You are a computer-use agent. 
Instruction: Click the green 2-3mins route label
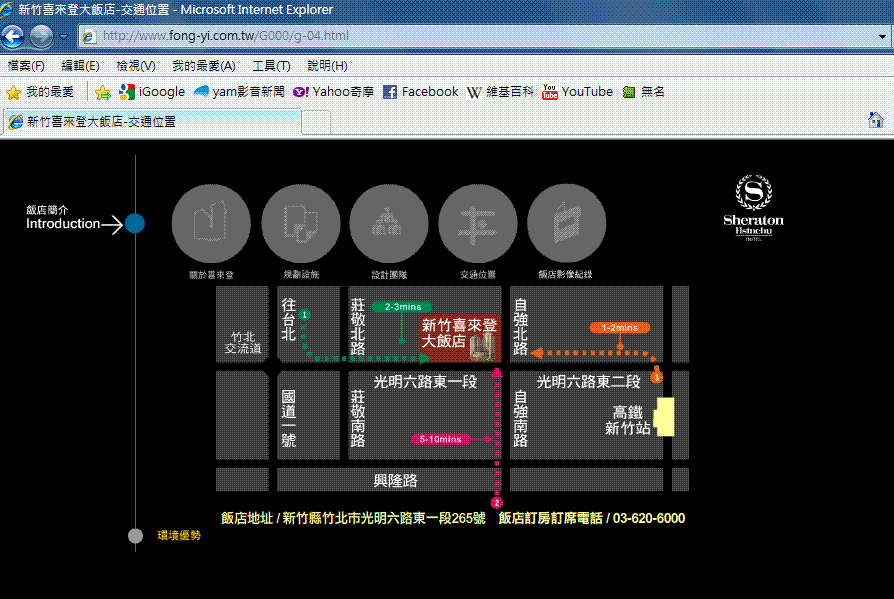[402, 307]
